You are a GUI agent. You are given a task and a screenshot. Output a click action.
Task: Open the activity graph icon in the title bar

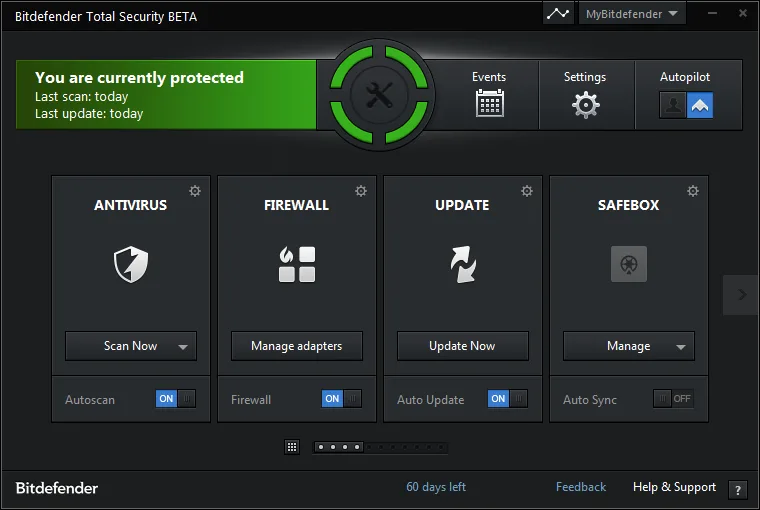pos(558,14)
